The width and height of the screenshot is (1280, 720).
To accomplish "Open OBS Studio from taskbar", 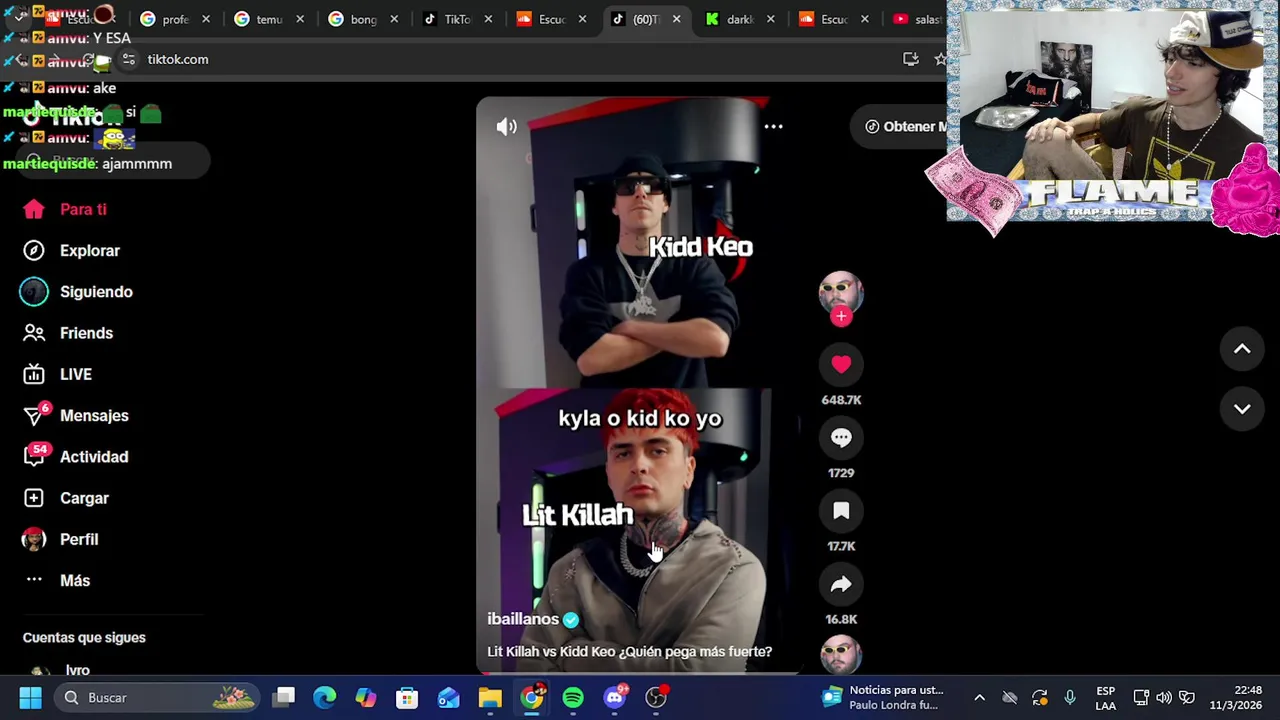I will pyautogui.click(x=656, y=697).
